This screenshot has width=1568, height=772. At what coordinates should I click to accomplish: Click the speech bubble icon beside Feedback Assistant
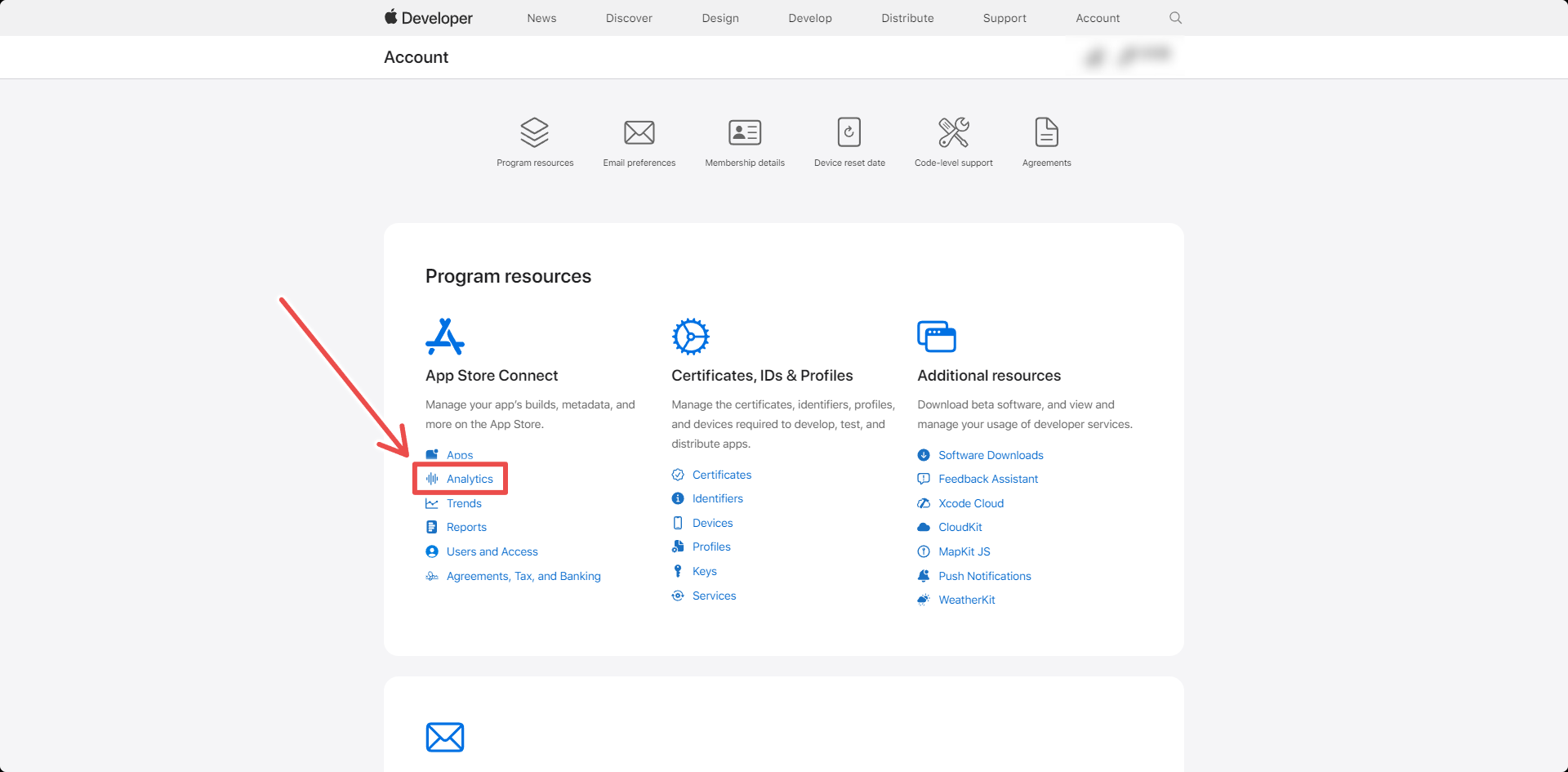coord(924,479)
